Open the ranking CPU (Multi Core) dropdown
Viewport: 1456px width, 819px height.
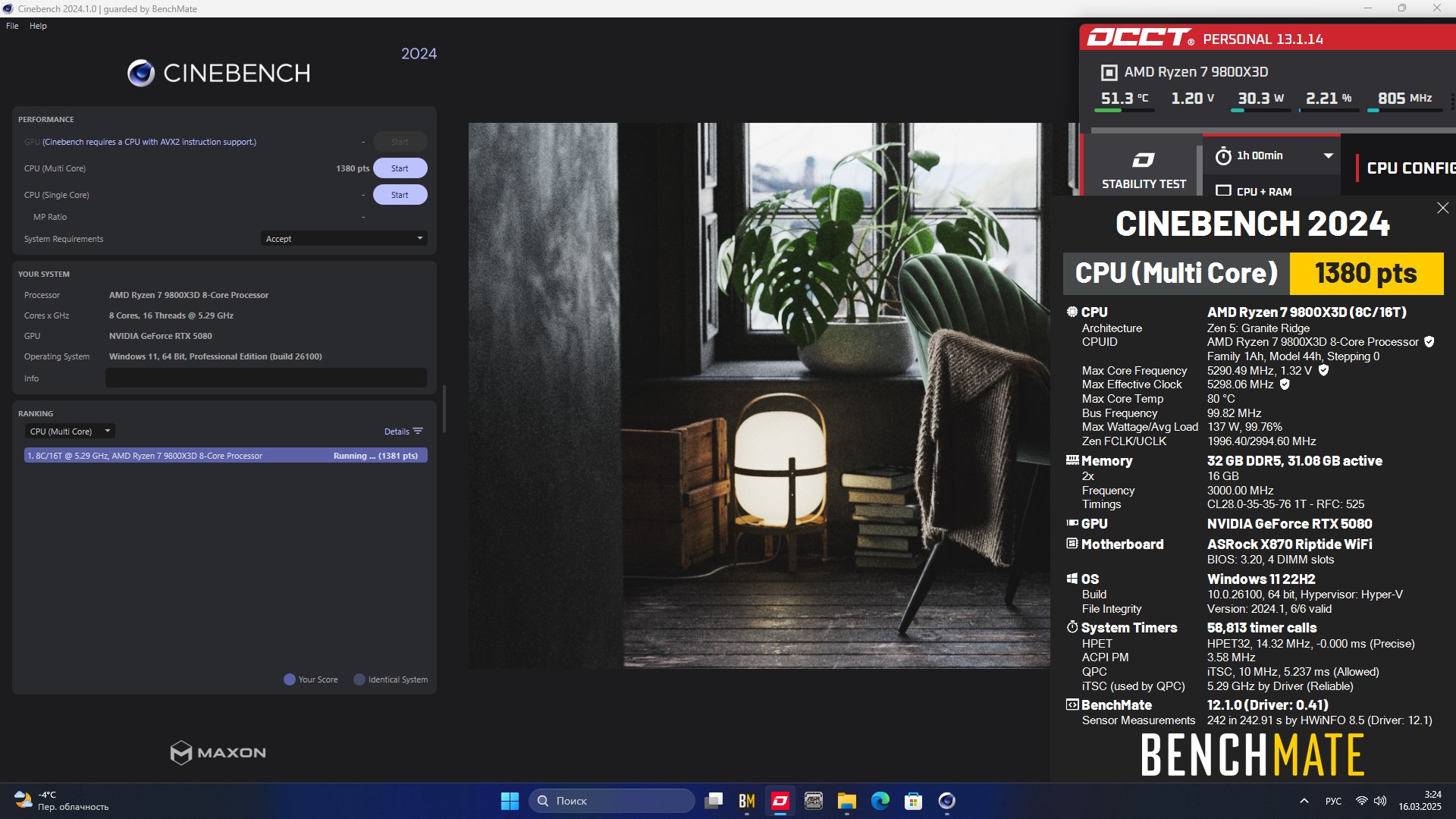point(70,431)
